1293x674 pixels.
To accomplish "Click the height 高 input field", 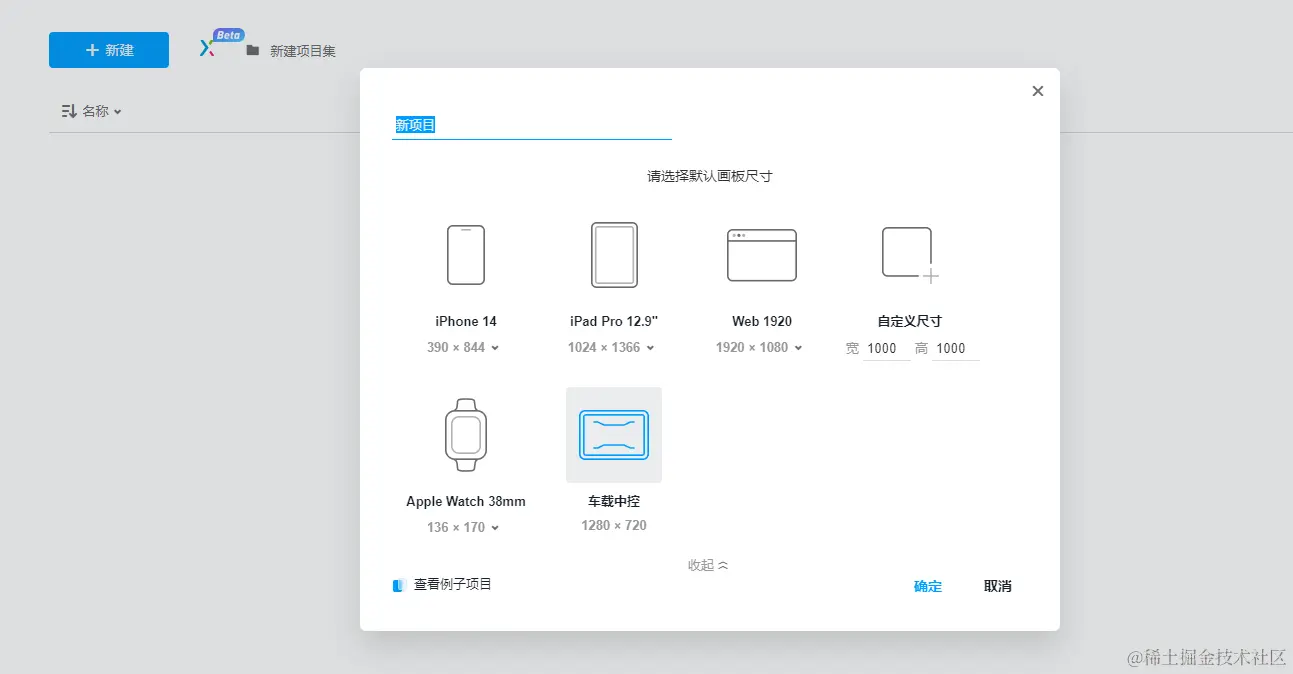I will 956,348.
